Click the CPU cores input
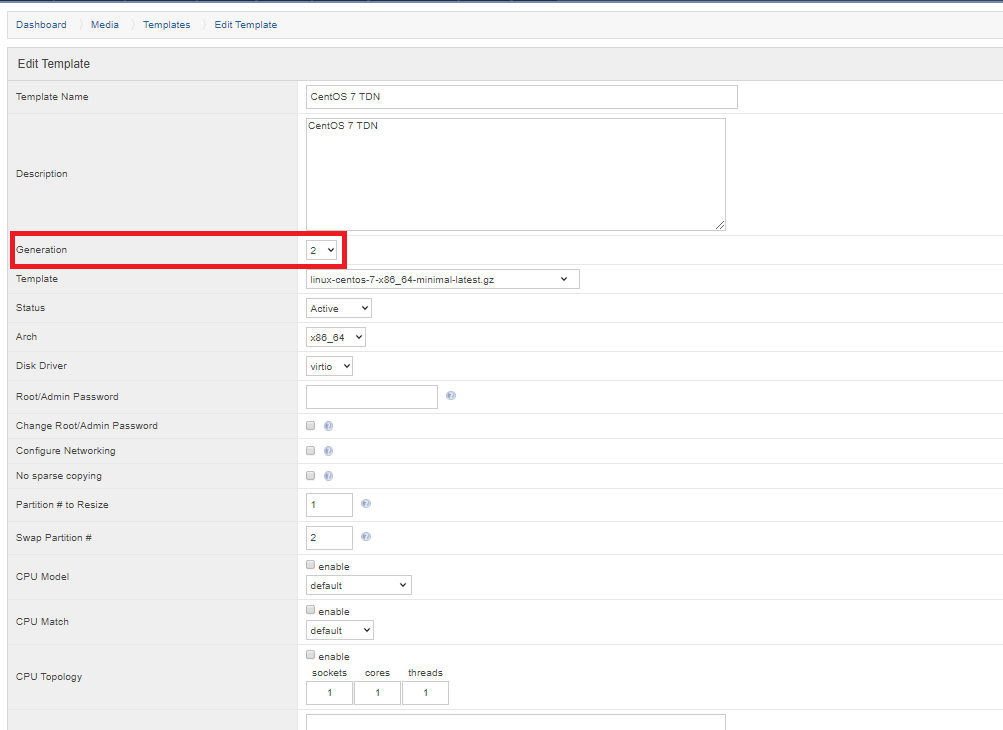Viewport: 1003px width, 730px height. (377, 693)
